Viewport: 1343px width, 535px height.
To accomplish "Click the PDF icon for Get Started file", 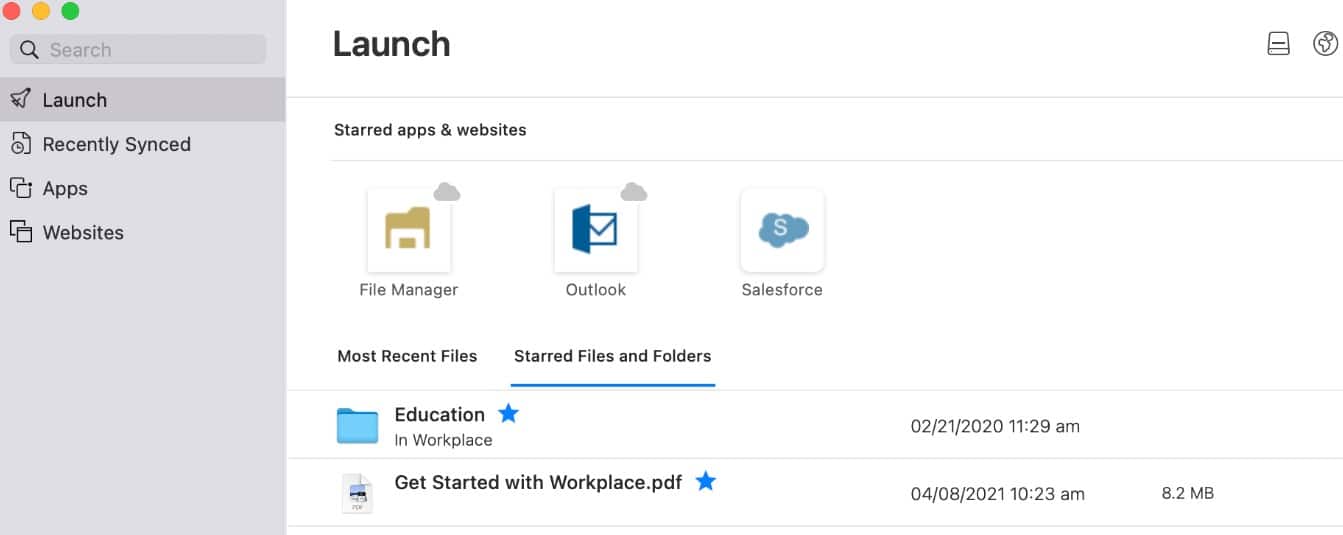I will (x=357, y=493).
